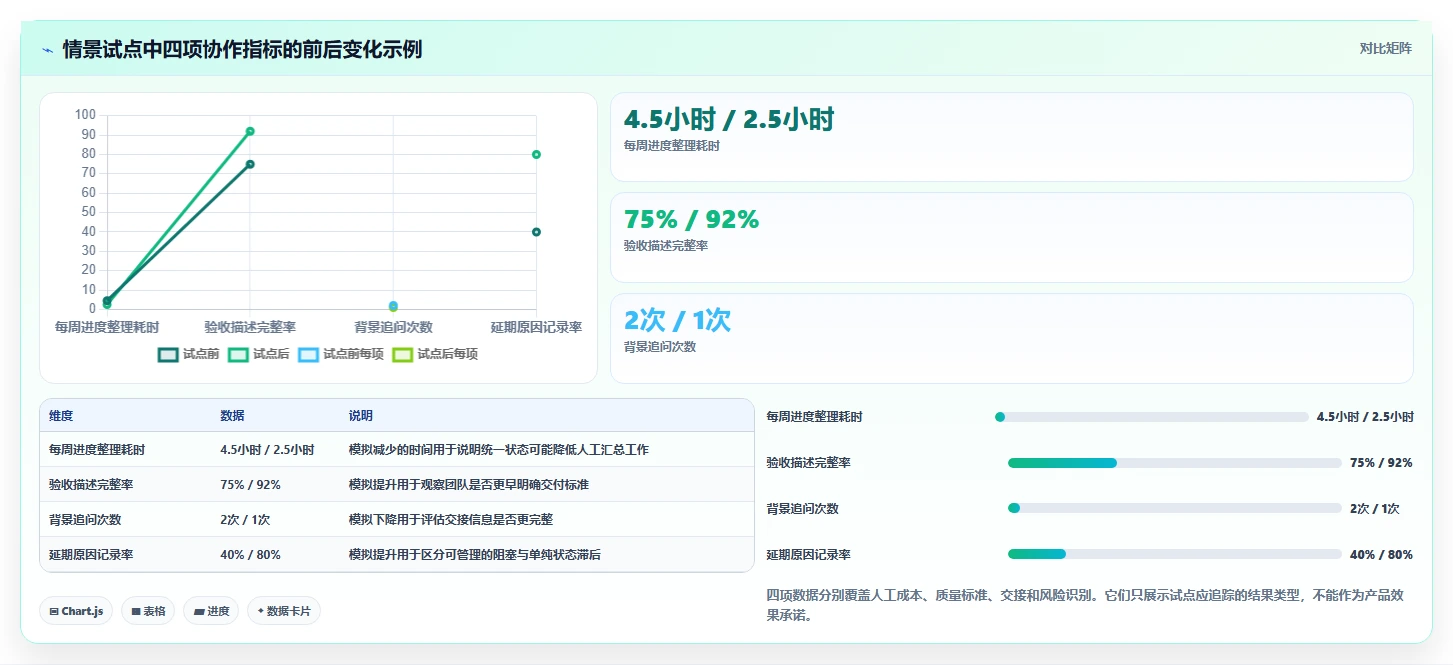
Task: Click the 数据卡片 tag
Action: click(x=284, y=611)
